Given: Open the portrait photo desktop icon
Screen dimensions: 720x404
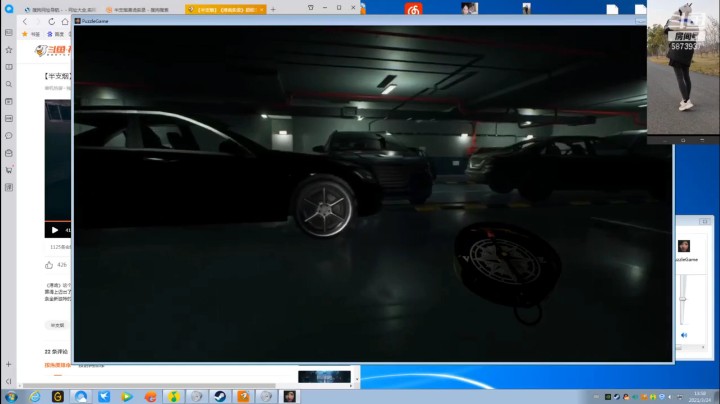Looking at the screenshot, I should pyautogui.click(x=469, y=8).
